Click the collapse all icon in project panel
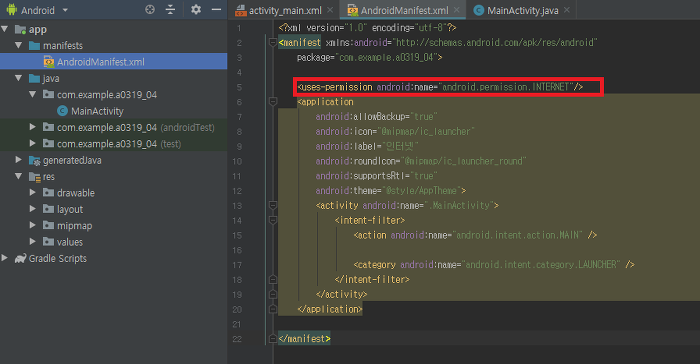The width and height of the screenshot is (700, 364). (171, 9)
